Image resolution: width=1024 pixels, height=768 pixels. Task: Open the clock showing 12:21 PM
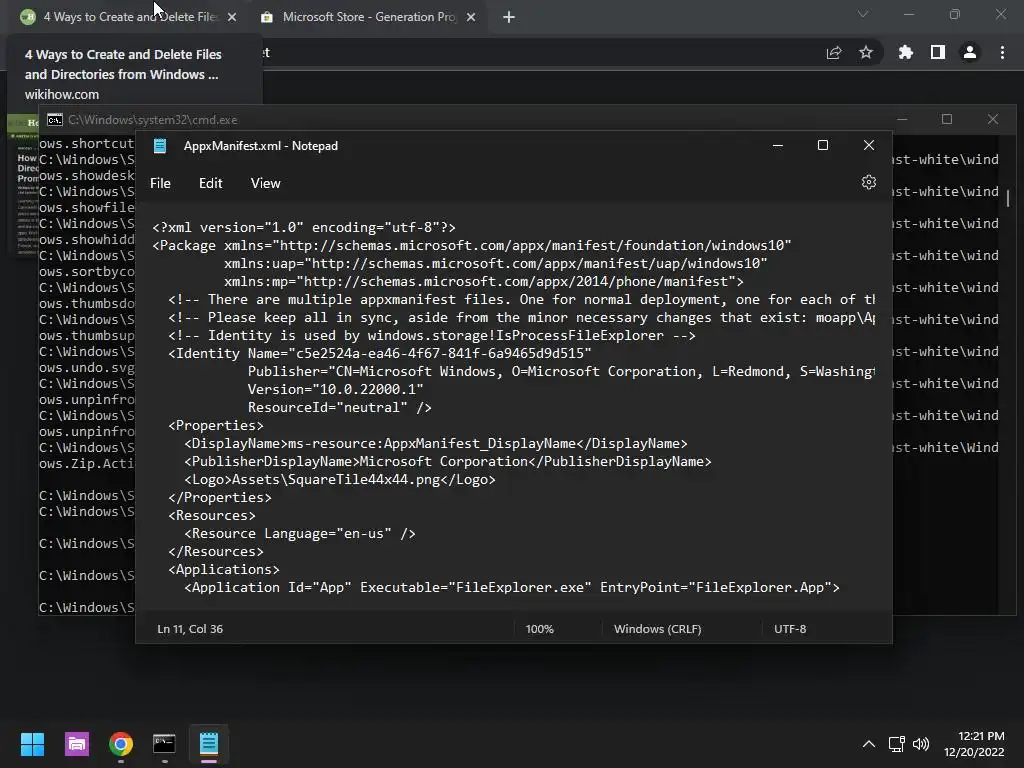974,744
